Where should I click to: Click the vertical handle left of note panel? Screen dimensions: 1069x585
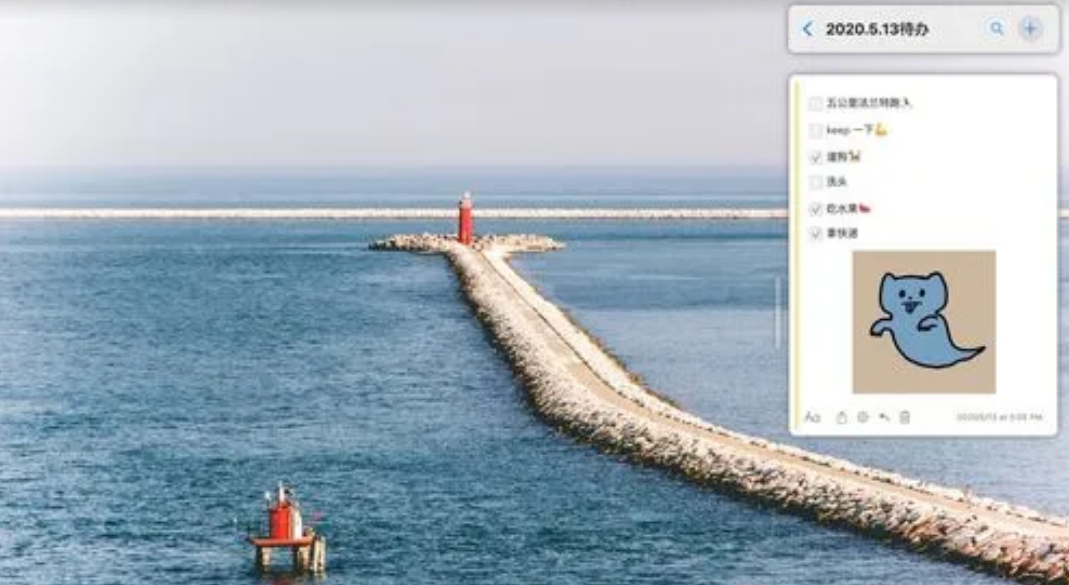click(x=776, y=312)
